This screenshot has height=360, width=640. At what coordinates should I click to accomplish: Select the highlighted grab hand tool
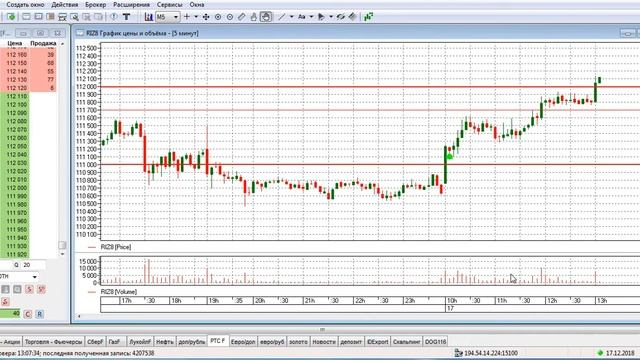click(x=266, y=17)
